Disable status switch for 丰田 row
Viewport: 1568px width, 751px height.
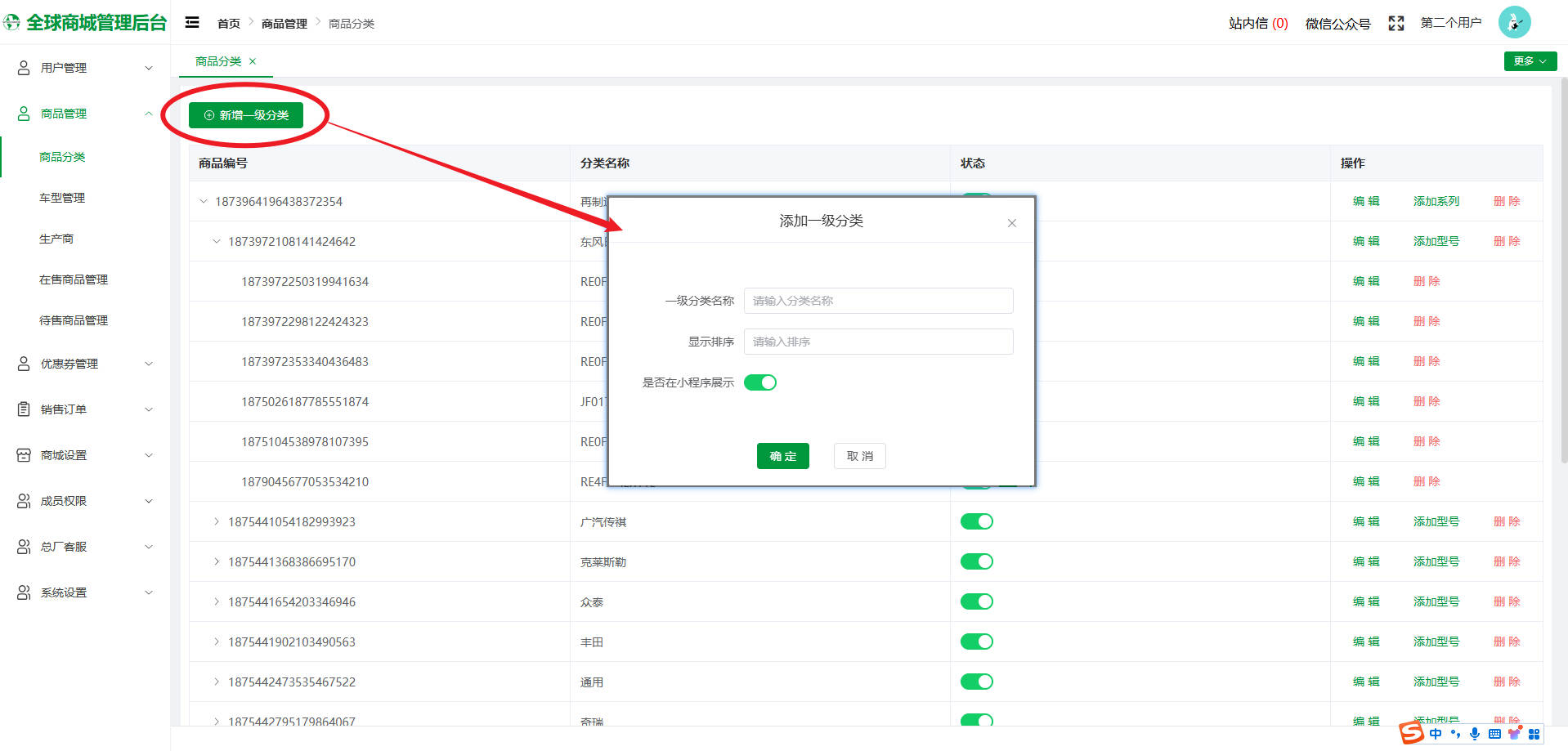point(976,641)
